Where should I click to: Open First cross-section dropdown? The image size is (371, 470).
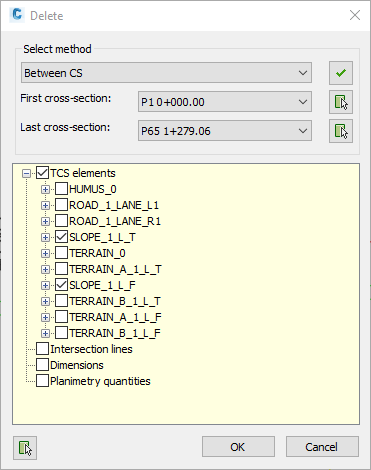[x=225, y=102]
